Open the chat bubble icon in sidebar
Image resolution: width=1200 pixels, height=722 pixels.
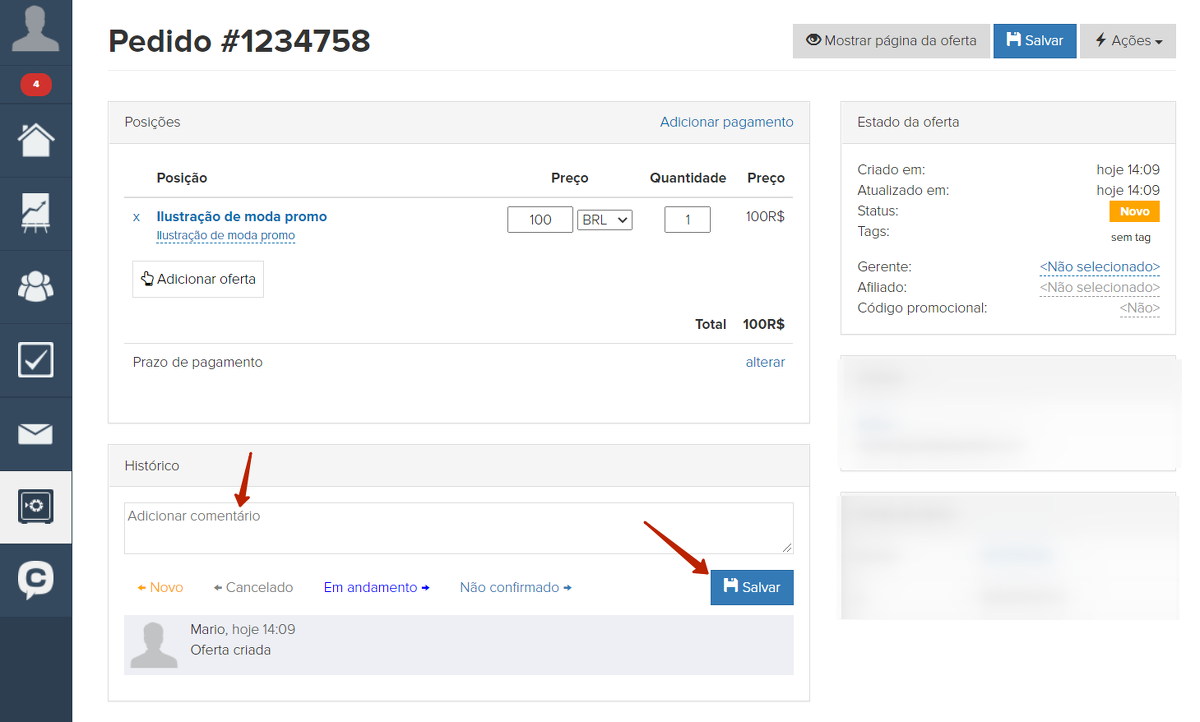pos(36,580)
